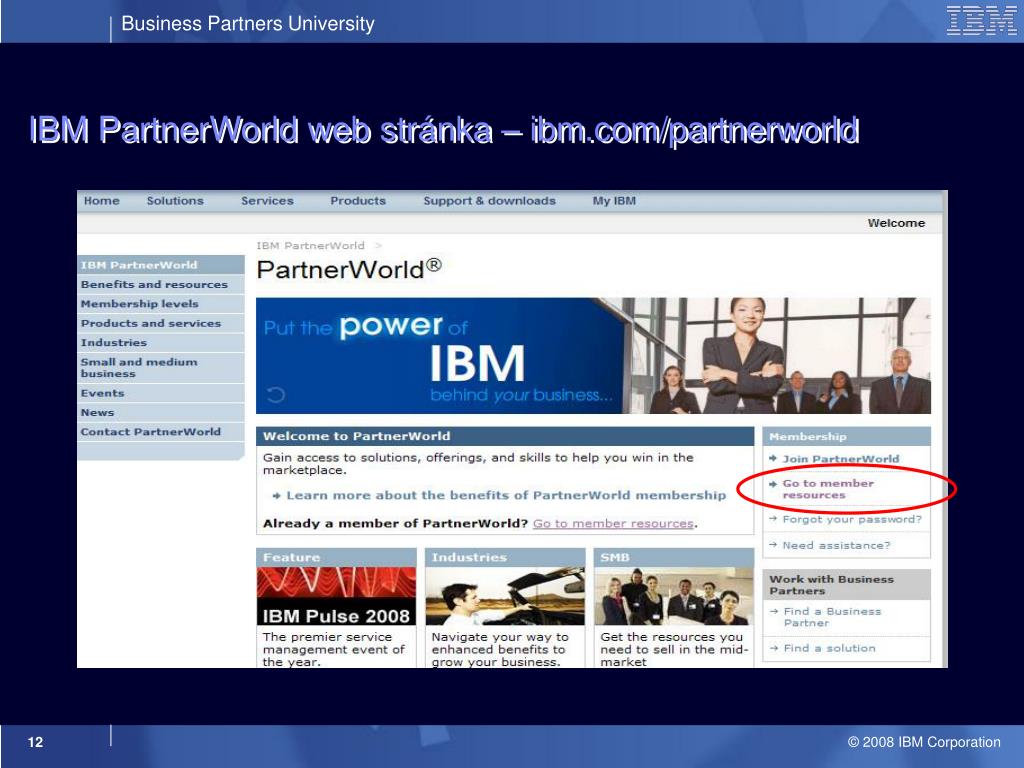The image size is (1024, 768).
Task: Click the circled Go to member resources link
Action: click(827, 489)
